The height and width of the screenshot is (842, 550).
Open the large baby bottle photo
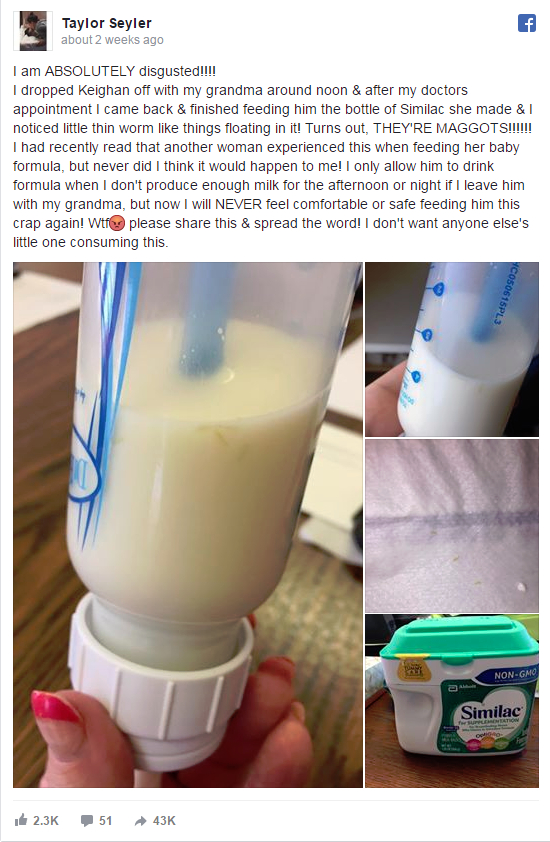click(188, 525)
